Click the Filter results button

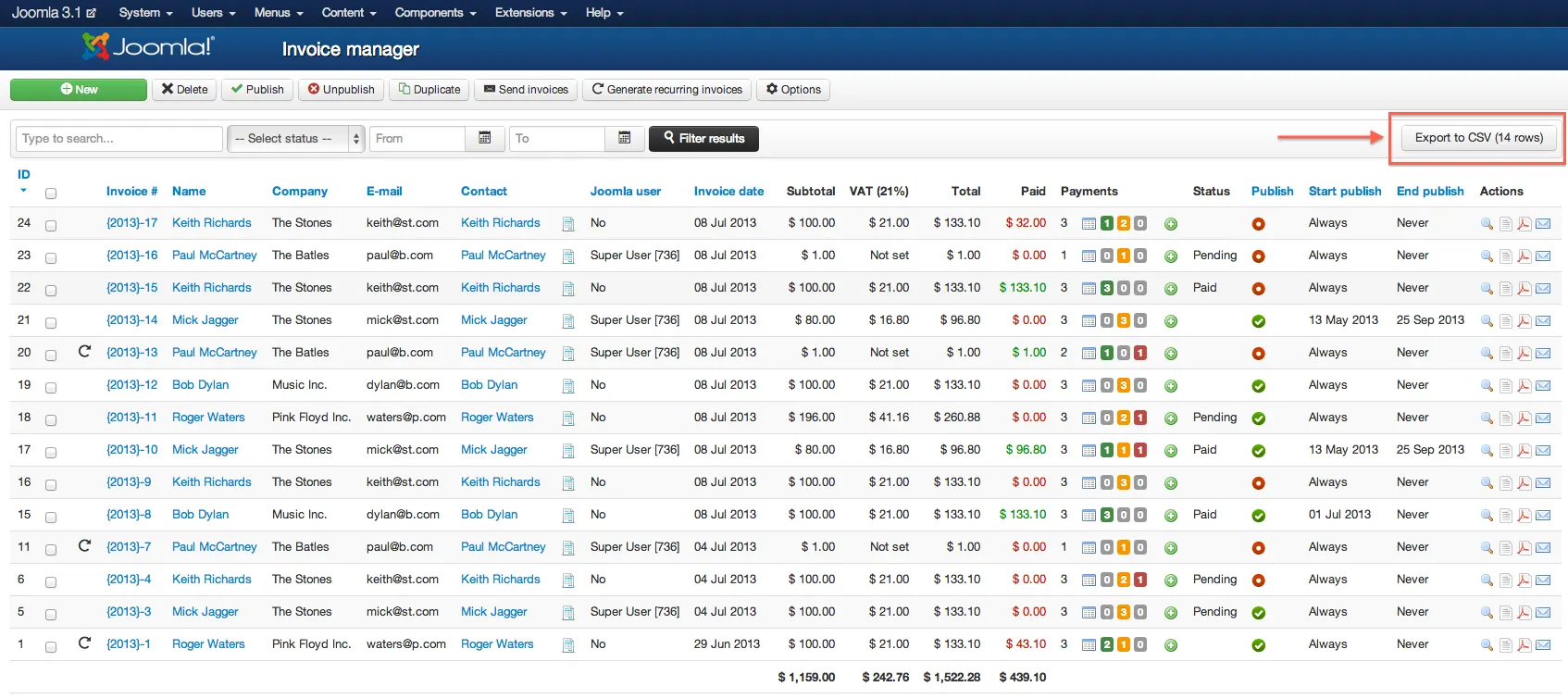[704, 139]
